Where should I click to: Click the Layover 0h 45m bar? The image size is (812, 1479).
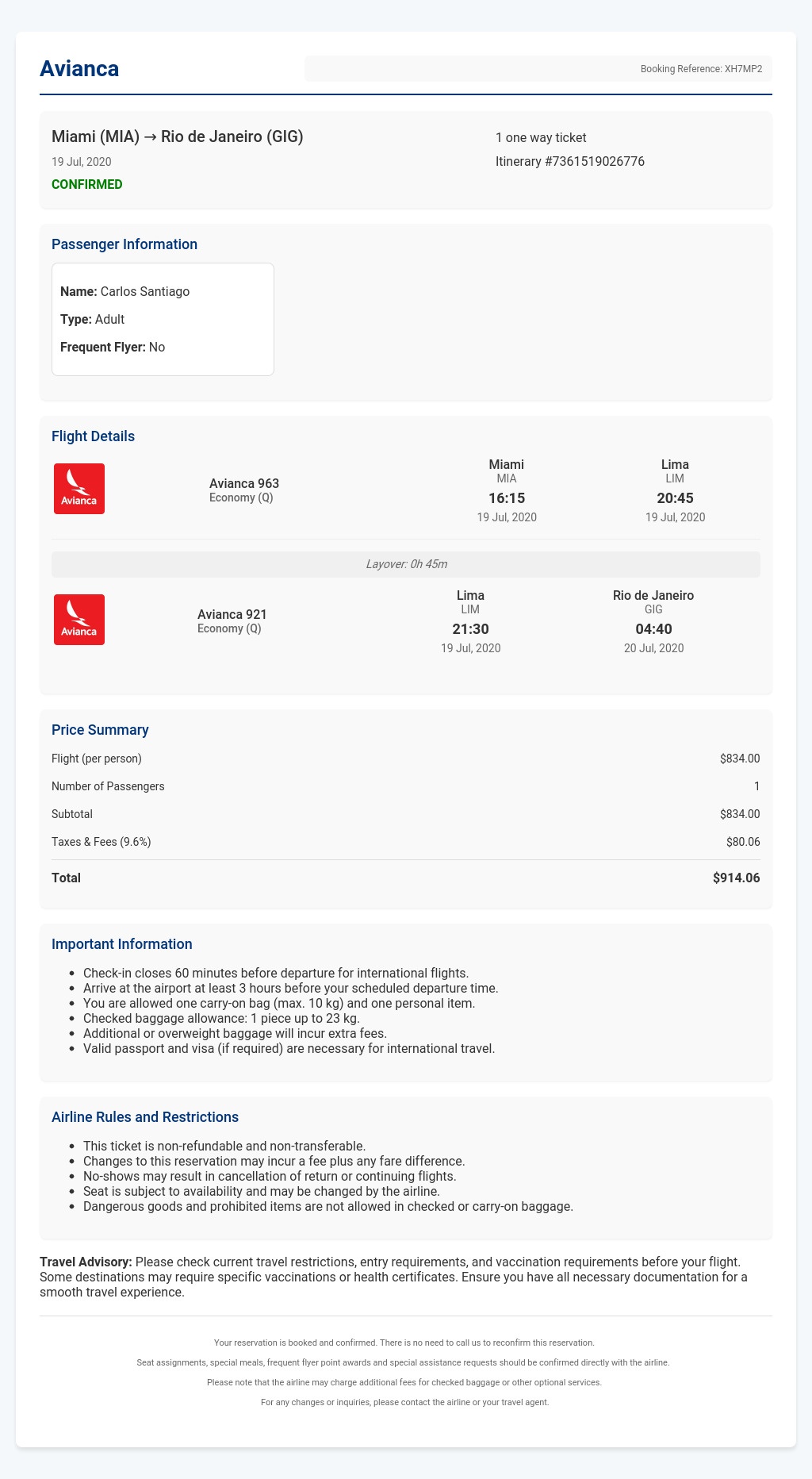tap(406, 564)
